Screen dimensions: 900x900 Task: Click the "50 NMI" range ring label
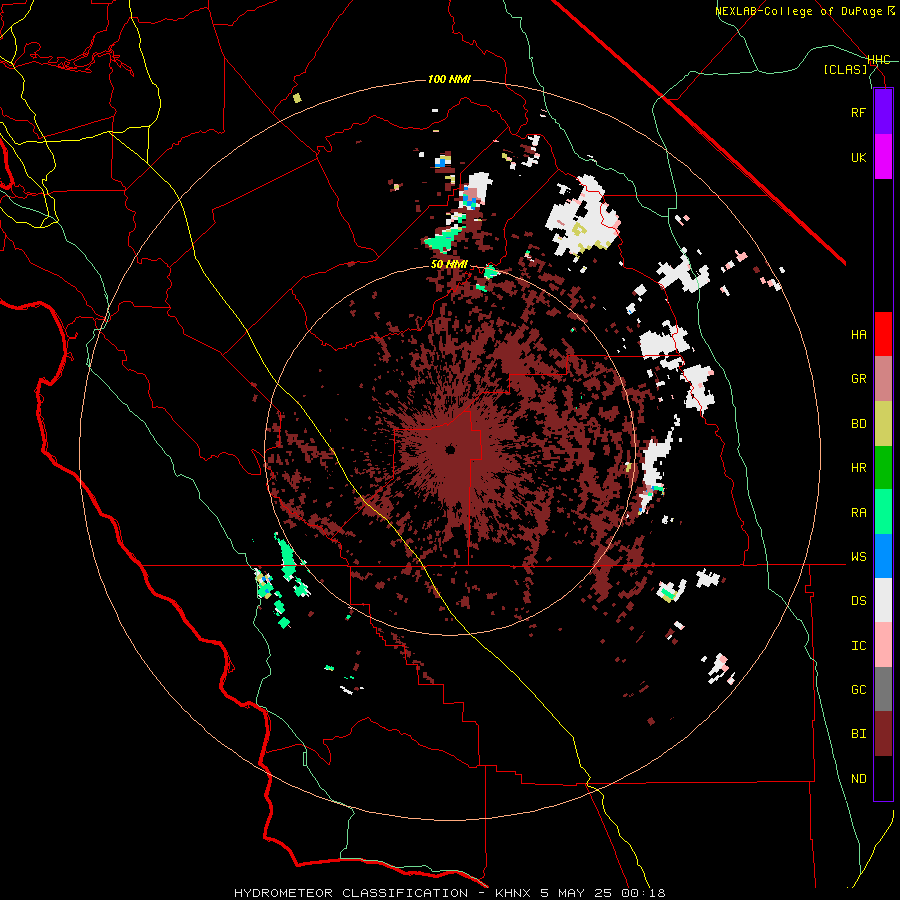coord(449,265)
